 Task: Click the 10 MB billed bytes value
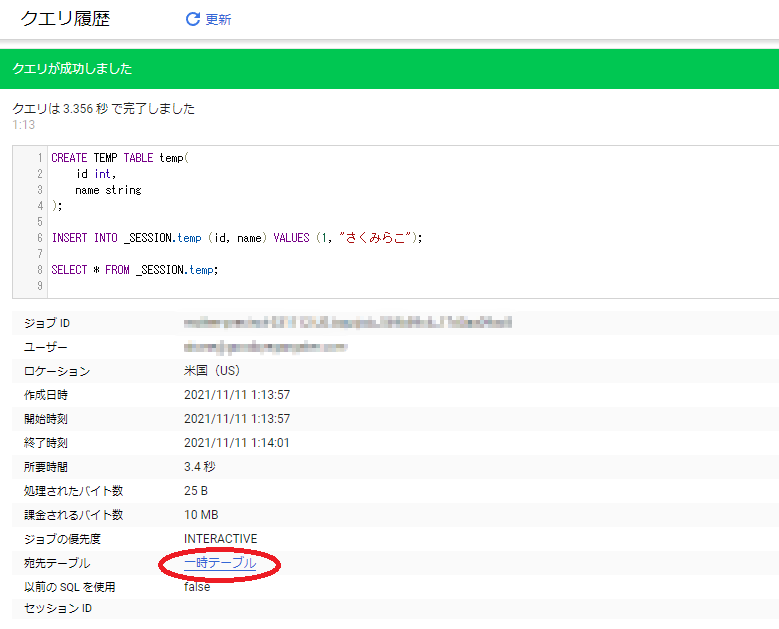(201, 515)
